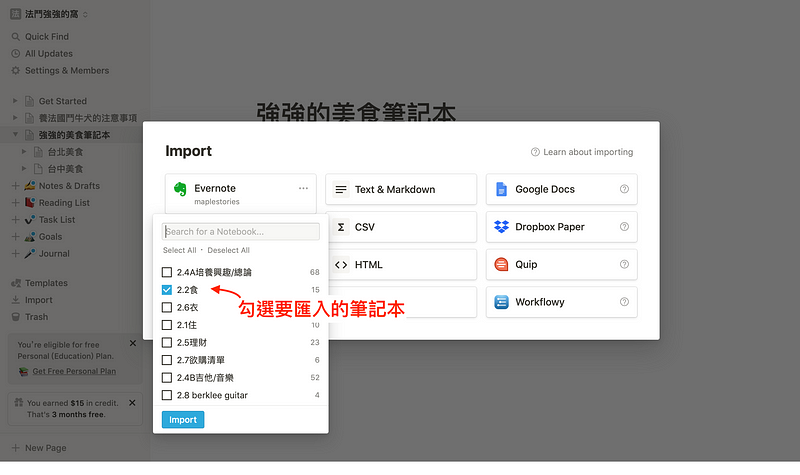
Task: Open Trash from sidebar
Action: click(x=37, y=317)
